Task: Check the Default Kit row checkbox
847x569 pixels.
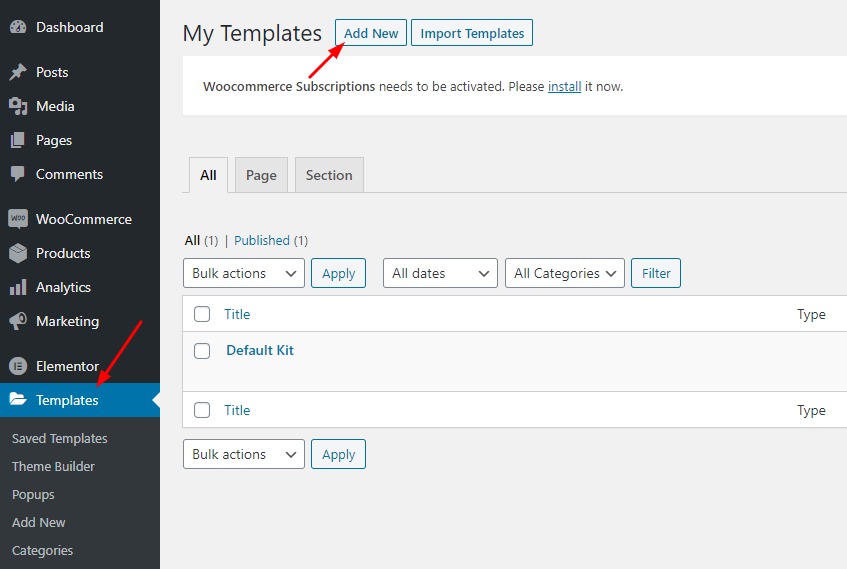Action: [x=202, y=351]
